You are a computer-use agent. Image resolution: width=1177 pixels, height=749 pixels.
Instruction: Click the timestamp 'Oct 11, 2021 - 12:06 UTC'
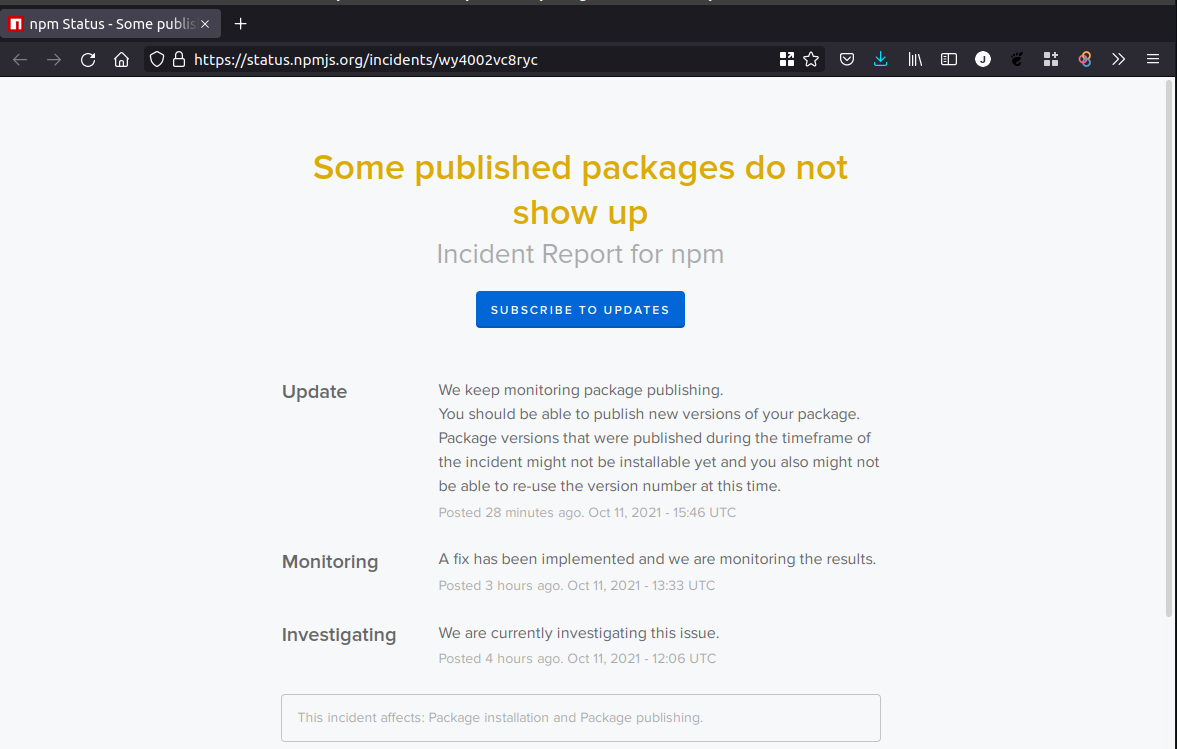point(642,658)
